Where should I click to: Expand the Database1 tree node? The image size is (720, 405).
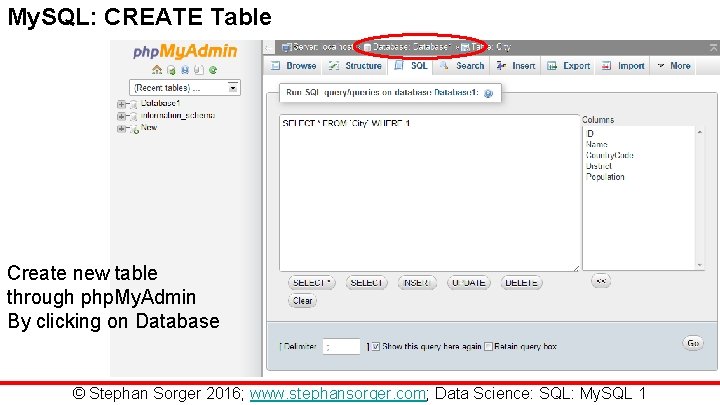click(x=121, y=104)
